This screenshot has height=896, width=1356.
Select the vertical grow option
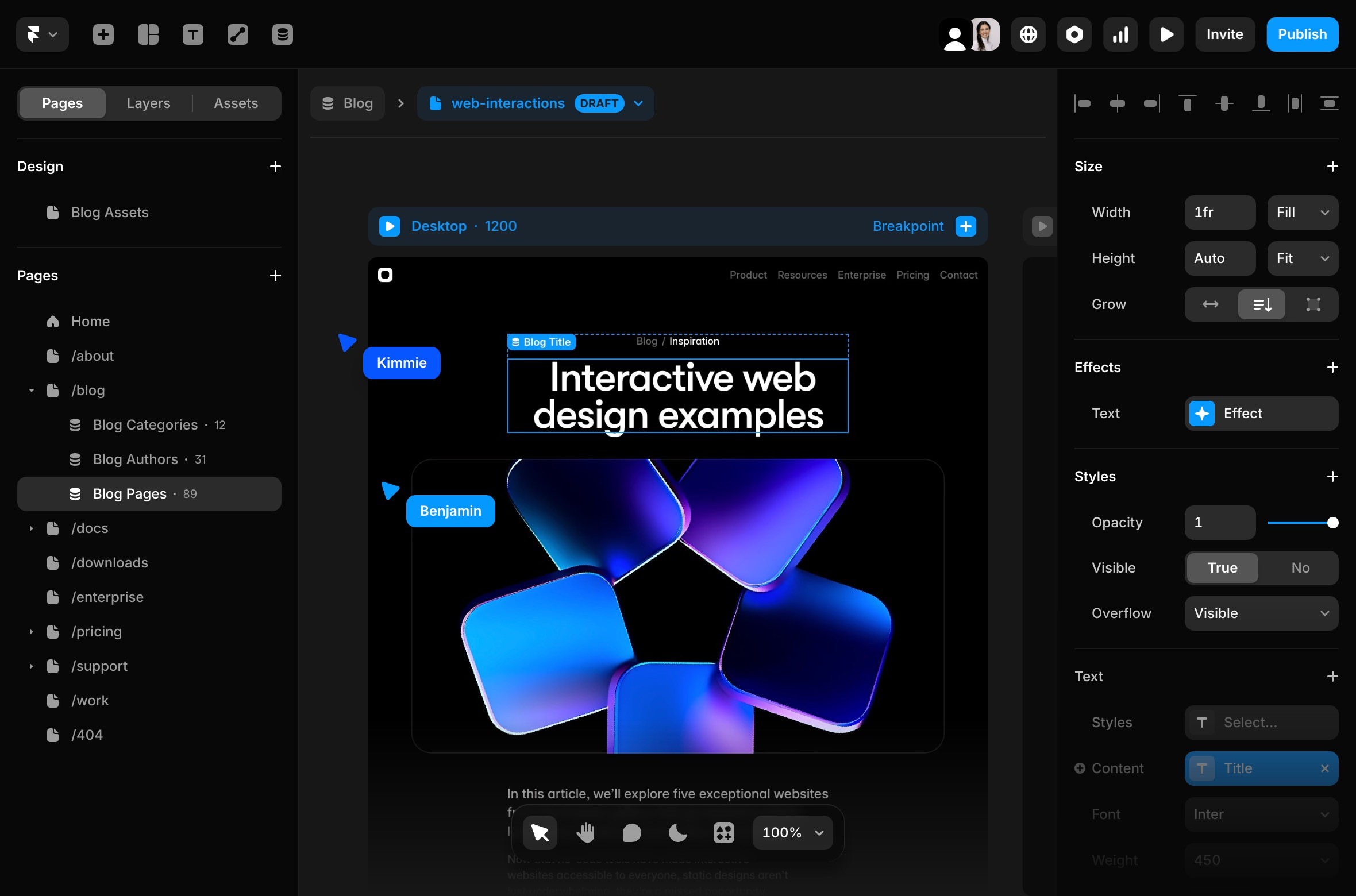pyautogui.click(x=1261, y=304)
